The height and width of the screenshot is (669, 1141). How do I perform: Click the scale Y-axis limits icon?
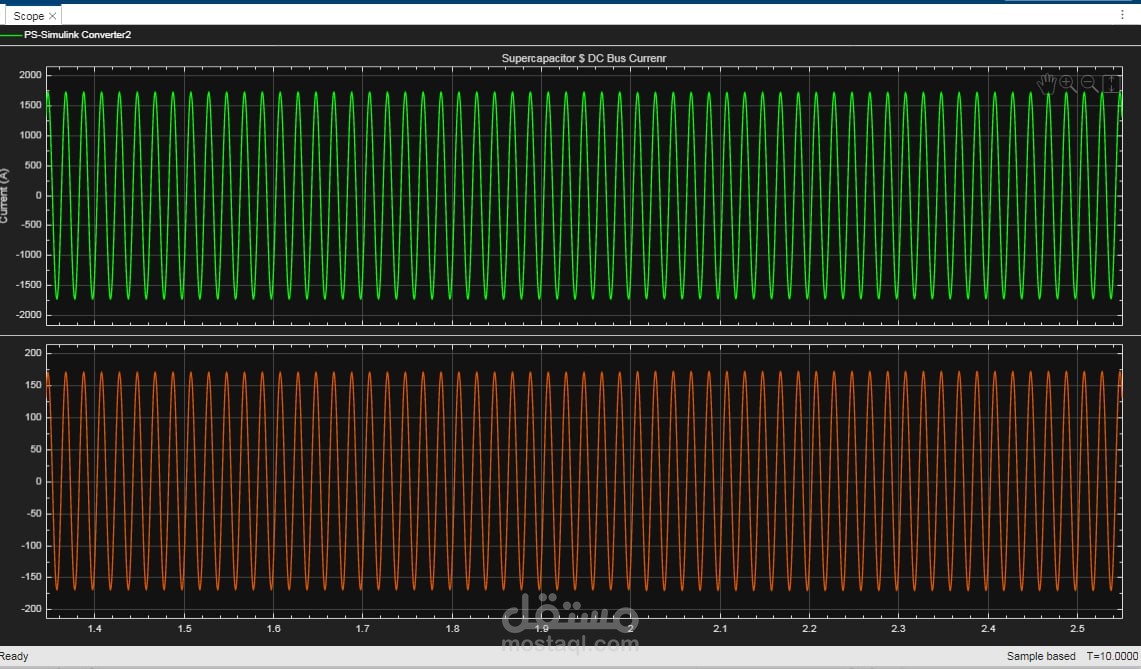tap(1111, 84)
